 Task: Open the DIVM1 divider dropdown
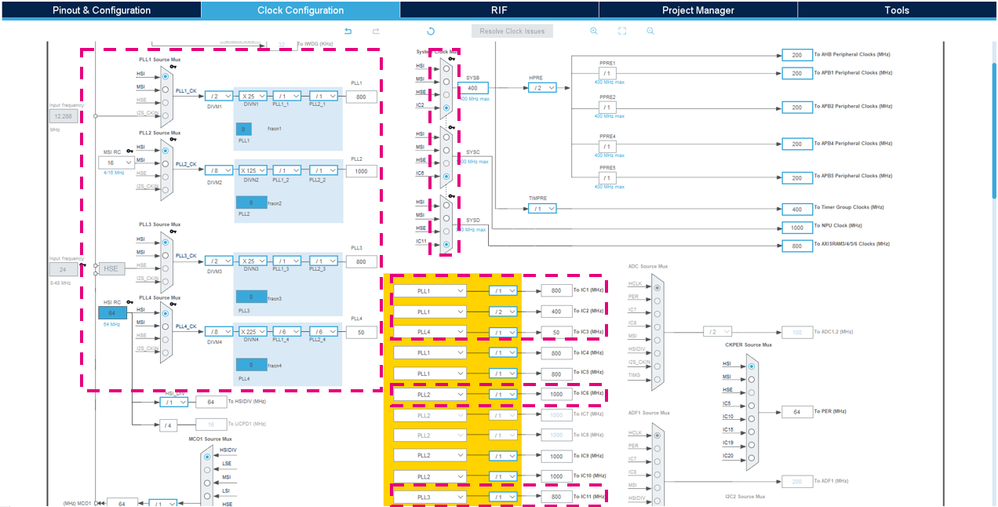219,97
